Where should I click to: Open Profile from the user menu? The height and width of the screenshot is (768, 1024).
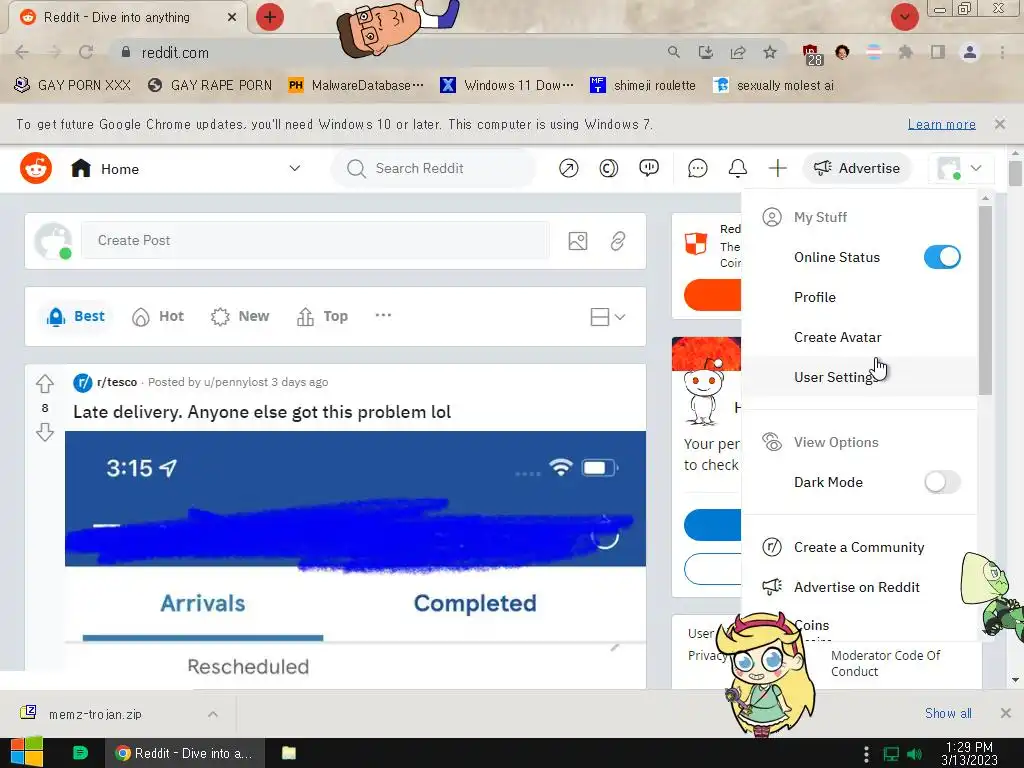(x=814, y=297)
